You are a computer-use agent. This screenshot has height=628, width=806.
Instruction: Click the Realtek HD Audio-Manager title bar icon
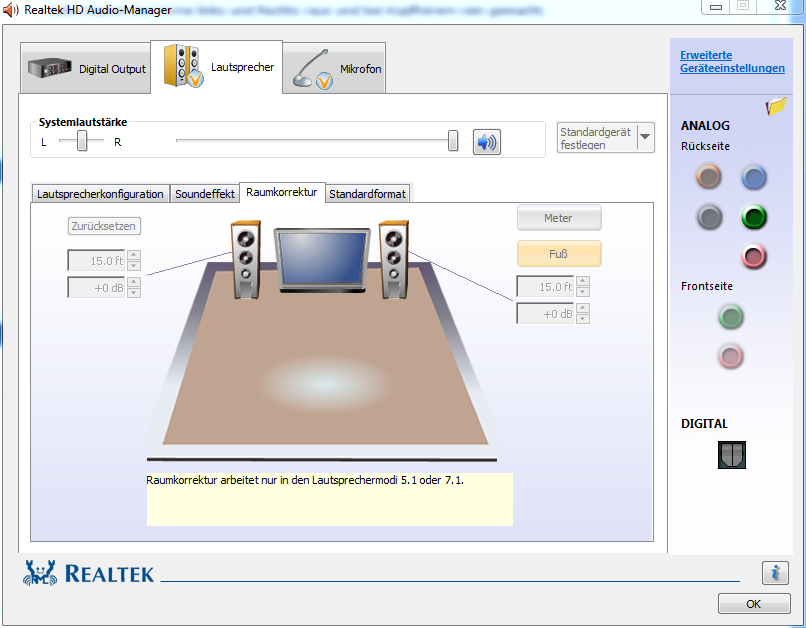11,10
